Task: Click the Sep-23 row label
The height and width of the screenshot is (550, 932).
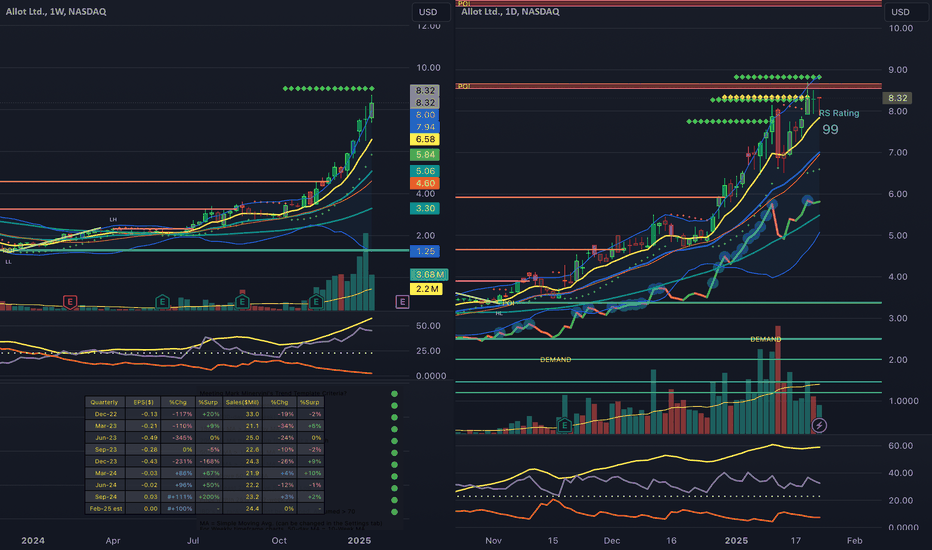Action: [105, 450]
